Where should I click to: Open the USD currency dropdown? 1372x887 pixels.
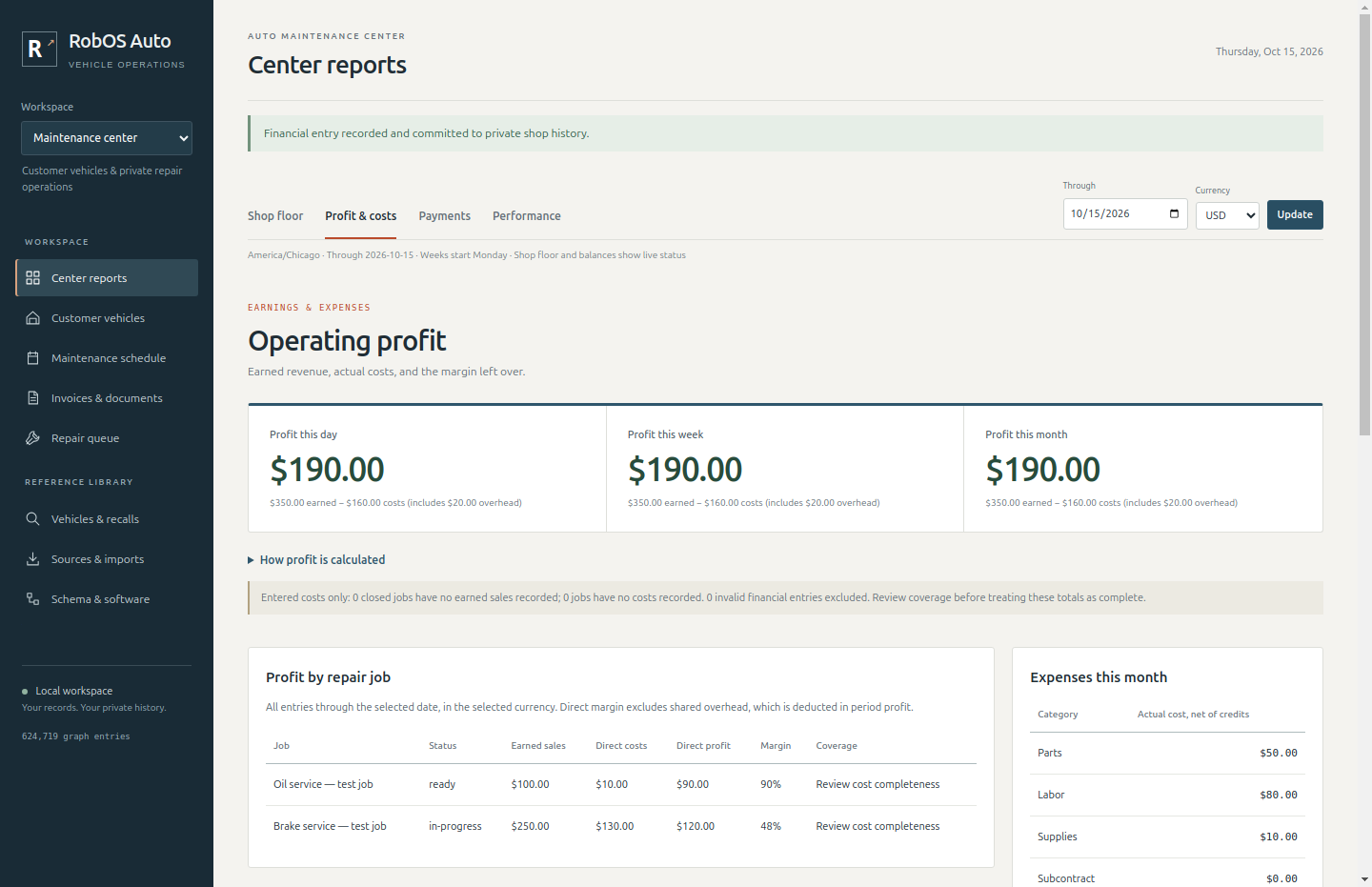point(1227,215)
